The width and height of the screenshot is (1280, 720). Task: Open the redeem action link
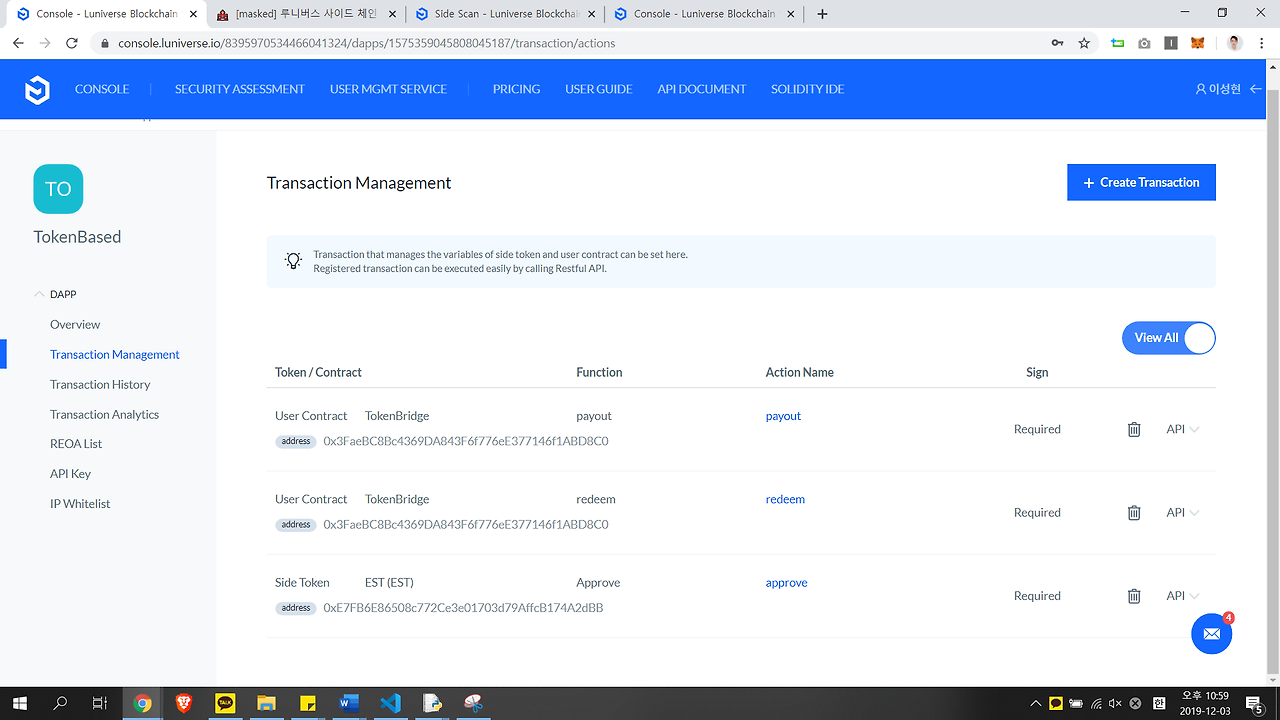[785, 499]
